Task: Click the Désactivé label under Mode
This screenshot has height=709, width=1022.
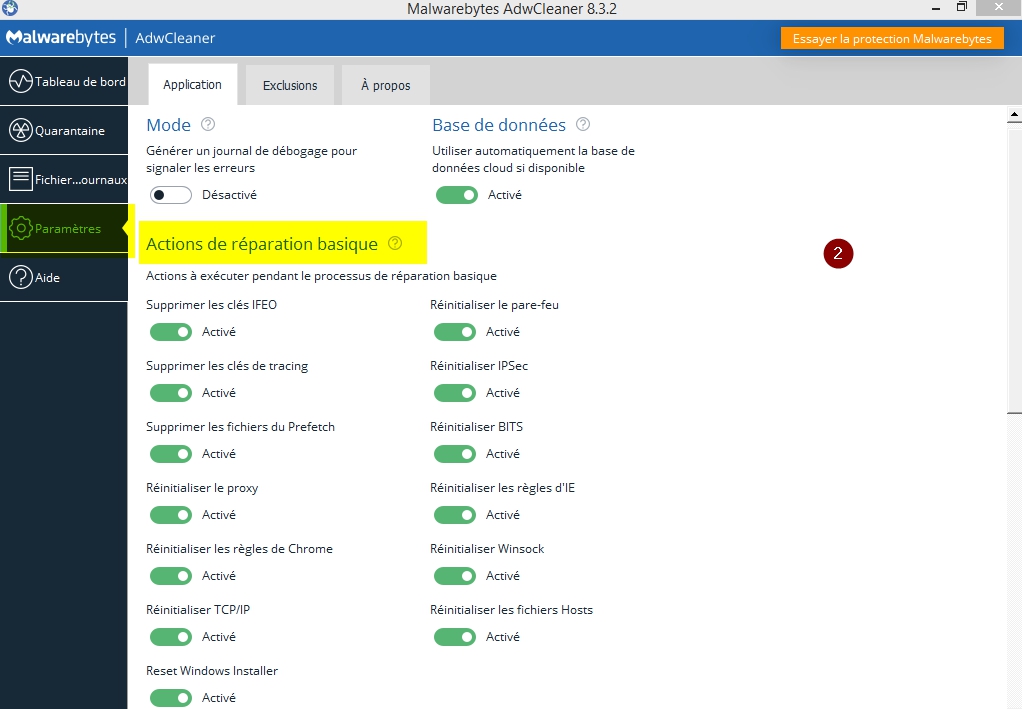Action: coord(229,195)
